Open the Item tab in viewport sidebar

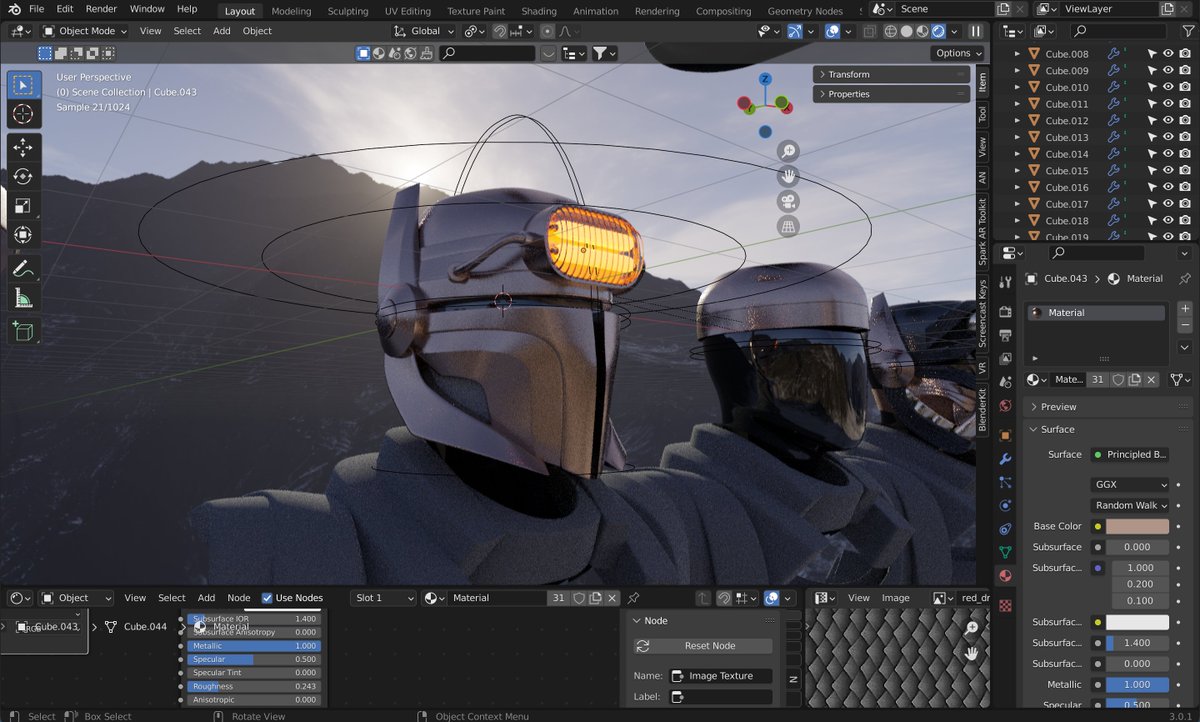982,82
